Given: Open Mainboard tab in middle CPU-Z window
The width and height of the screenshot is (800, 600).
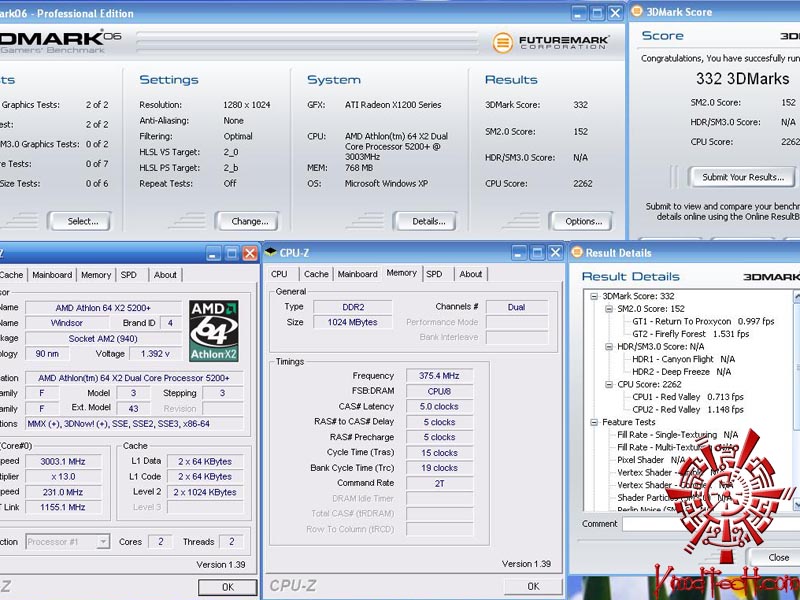Looking at the screenshot, I should 357,274.
